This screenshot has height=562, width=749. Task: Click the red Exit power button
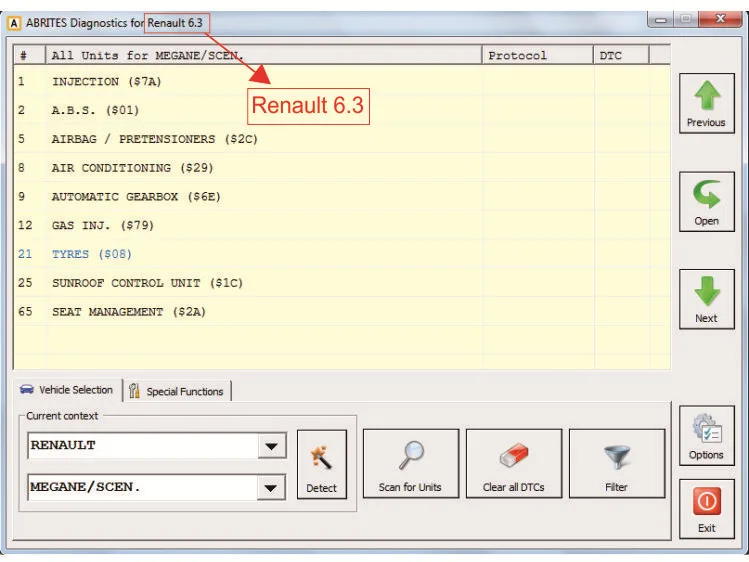tap(706, 509)
